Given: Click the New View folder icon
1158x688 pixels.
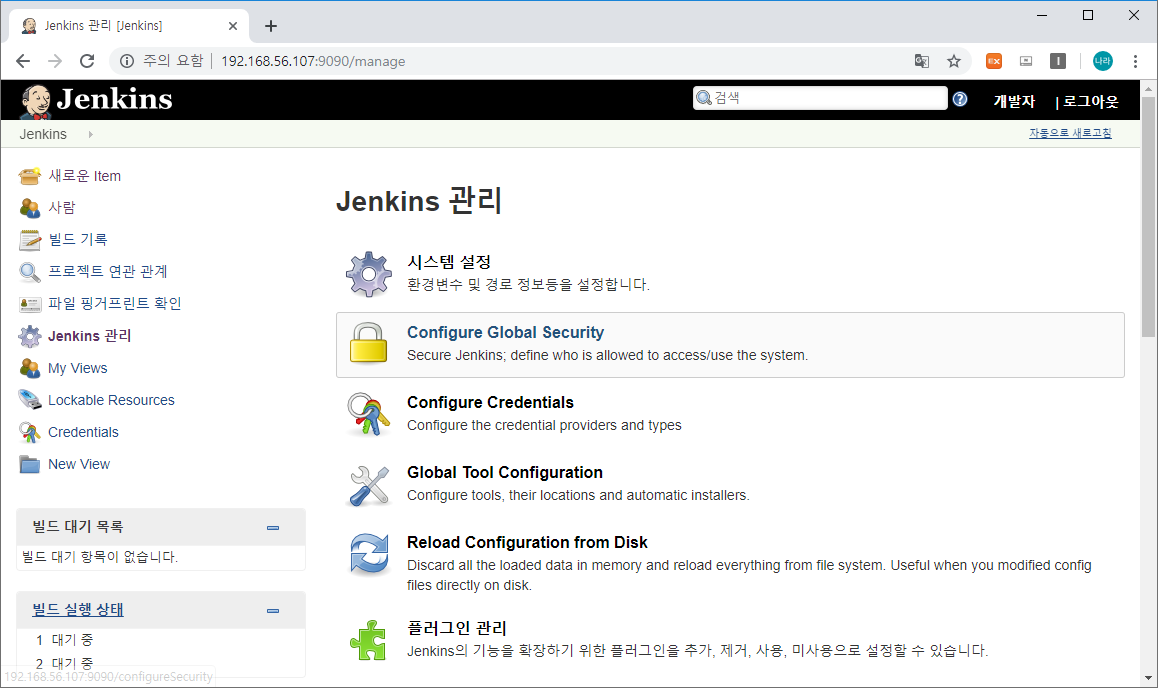Looking at the screenshot, I should (30, 464).
